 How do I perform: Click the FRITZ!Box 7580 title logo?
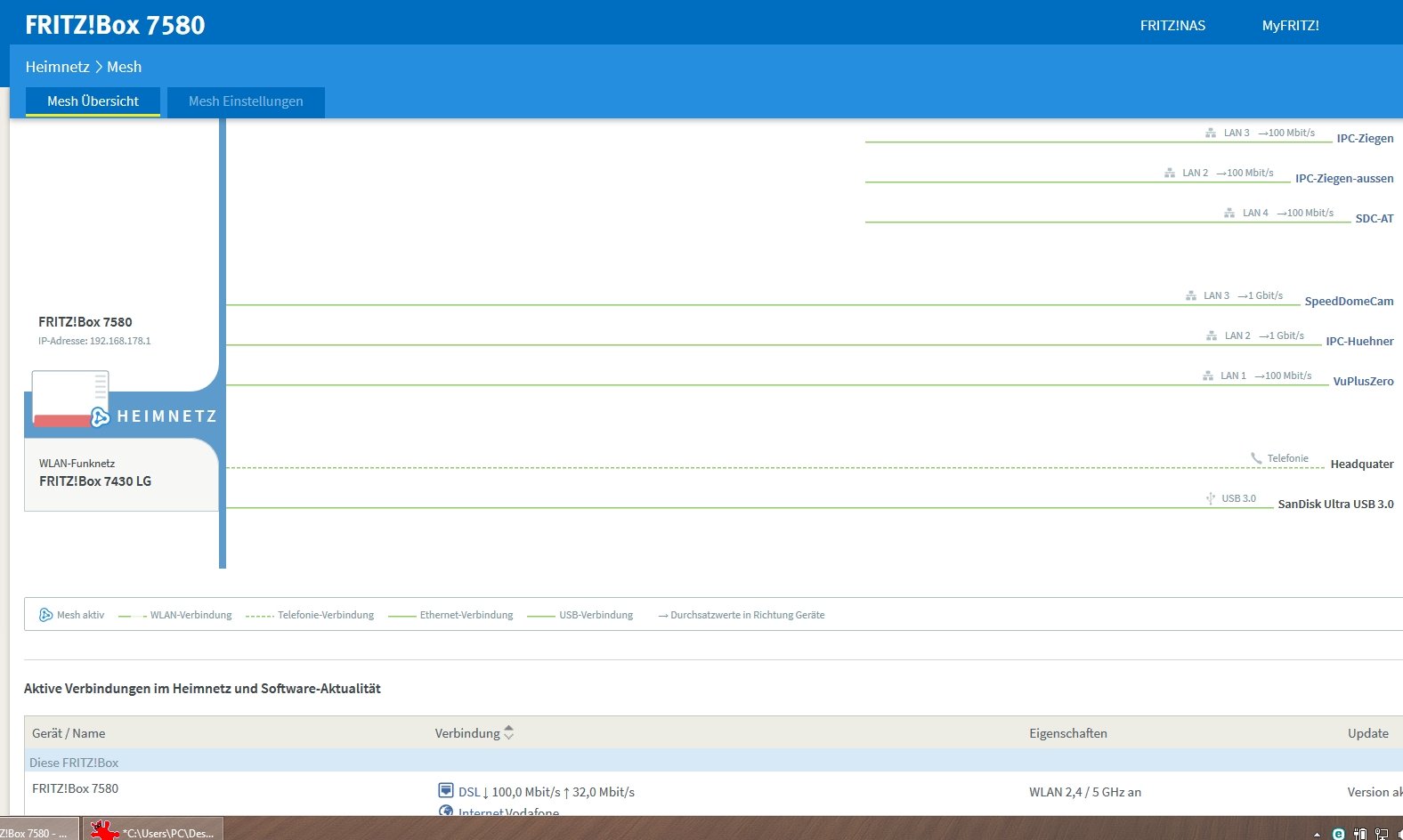(x=115, y=25)
